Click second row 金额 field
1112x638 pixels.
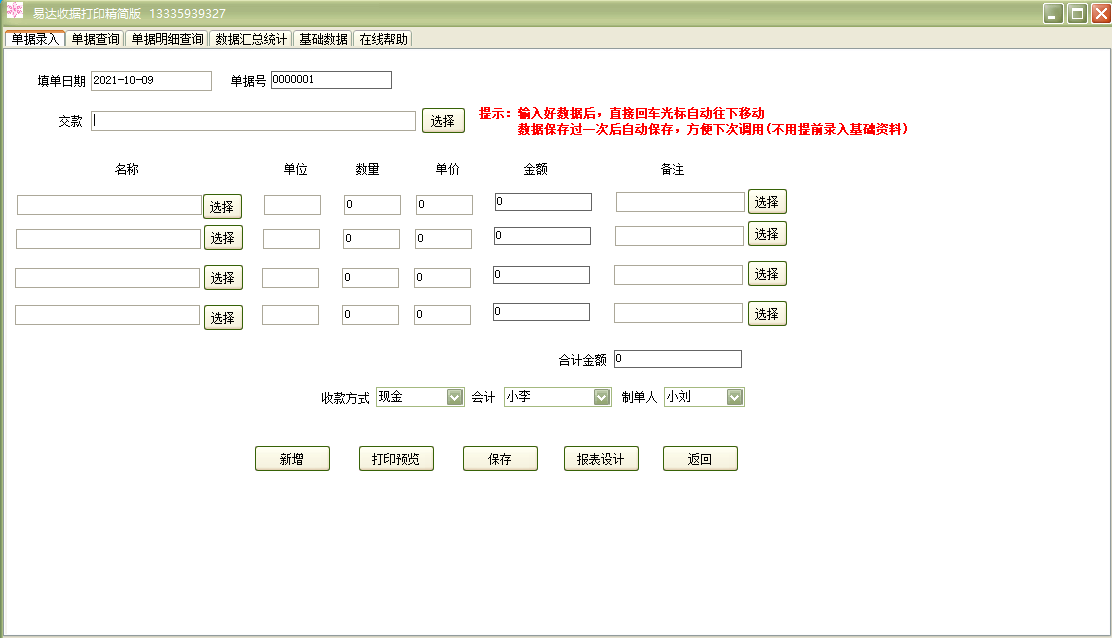[x=543, y=236]
